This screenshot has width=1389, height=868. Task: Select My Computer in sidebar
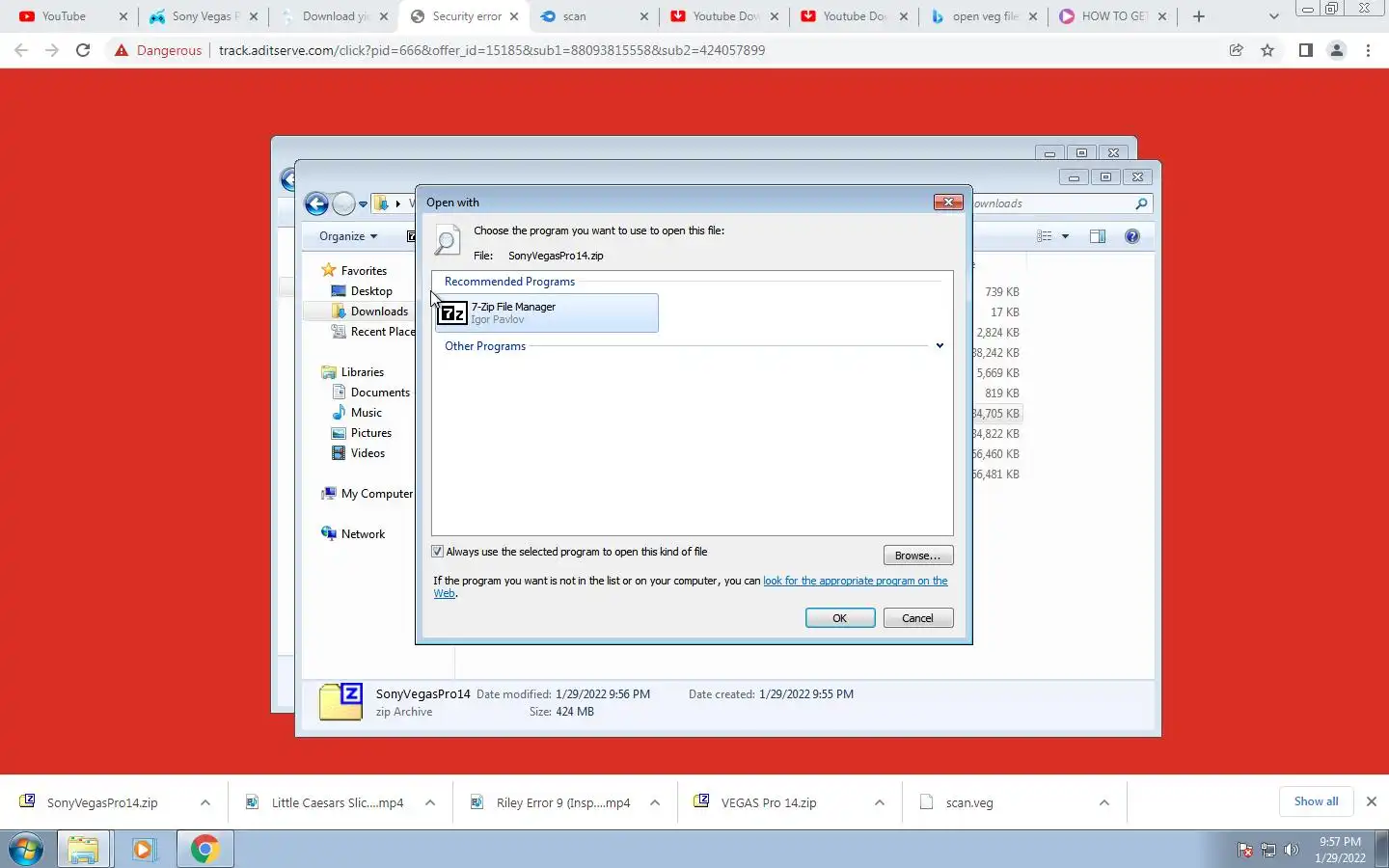(376, 494)
